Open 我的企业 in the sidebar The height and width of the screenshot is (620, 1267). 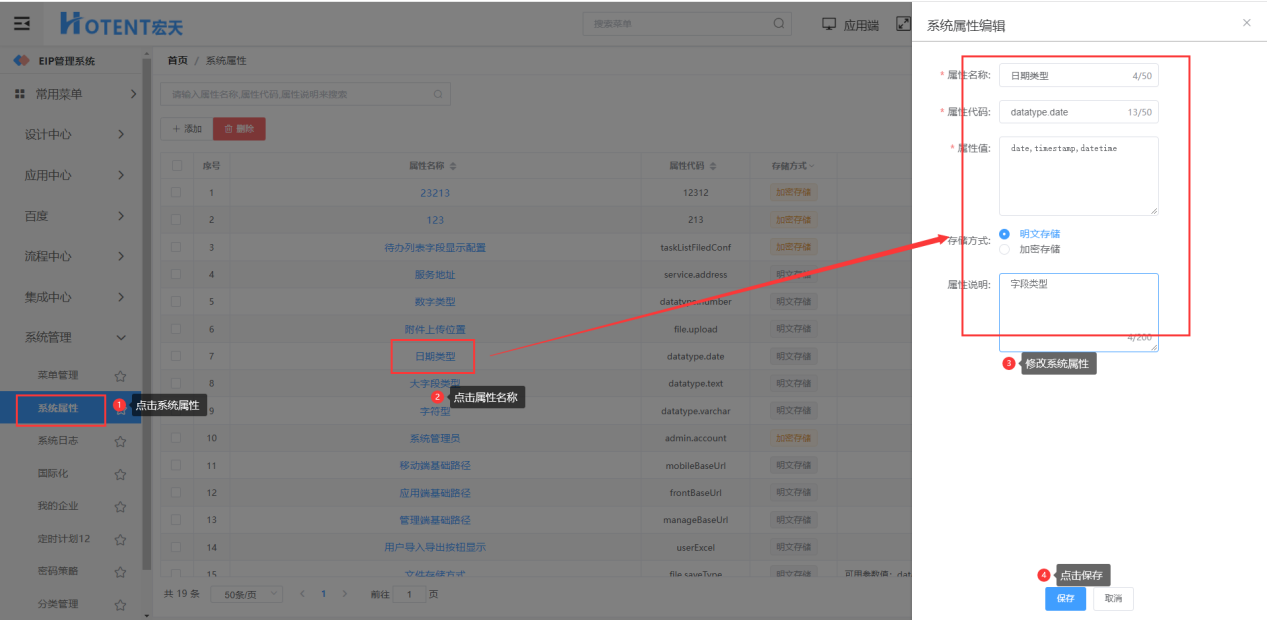(58, 507)
